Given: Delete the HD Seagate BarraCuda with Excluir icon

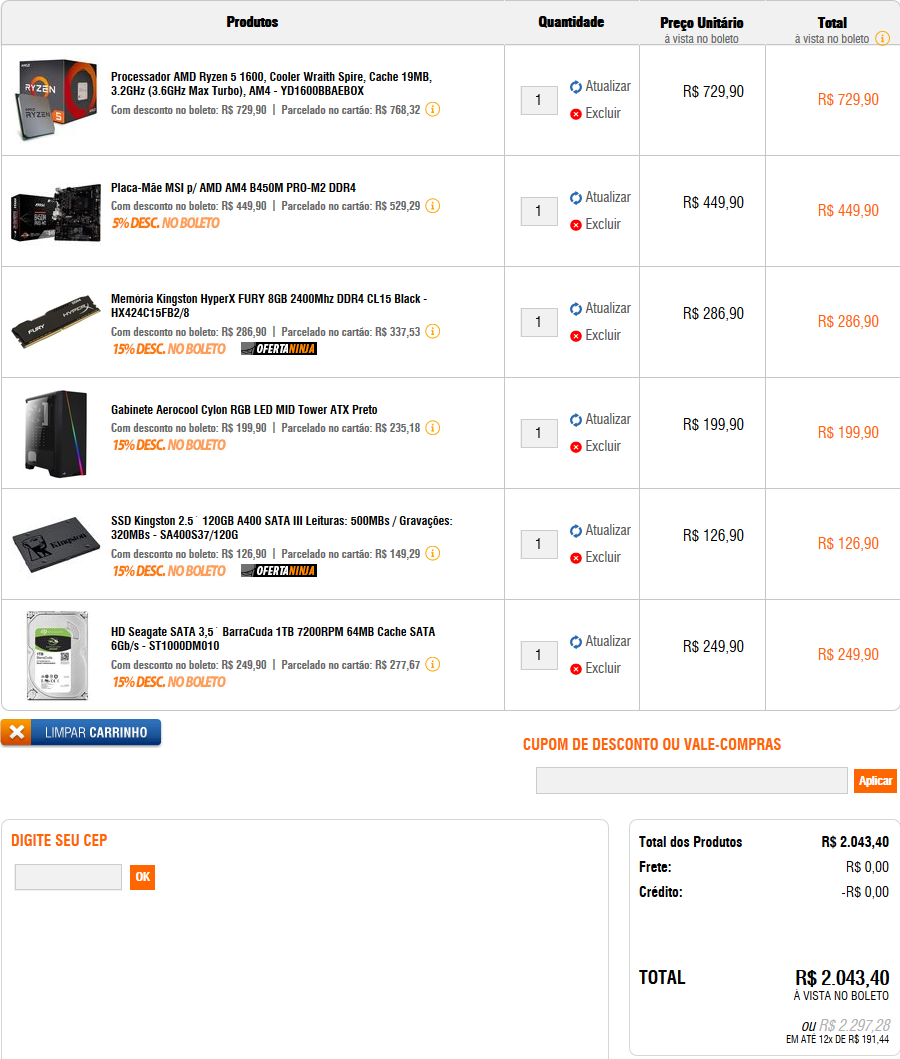Looking at the screenshot, I should [575, 669].
